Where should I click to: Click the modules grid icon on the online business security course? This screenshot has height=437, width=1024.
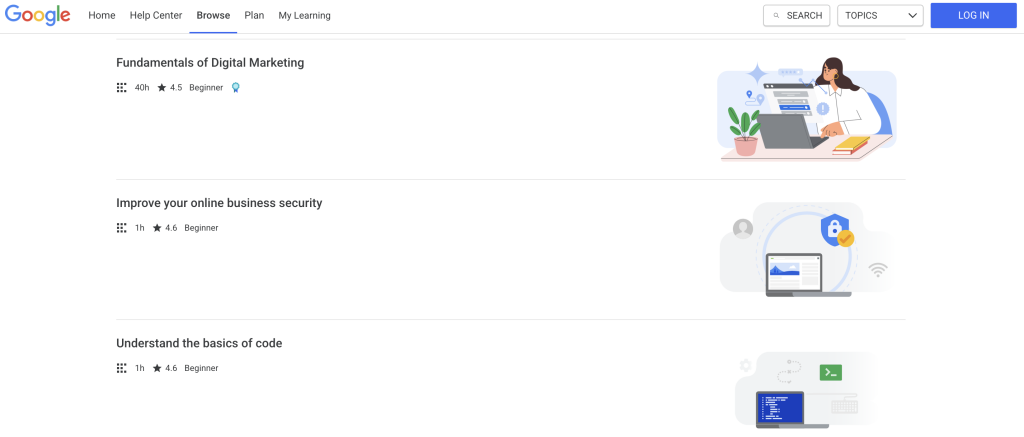coord(121,228)
